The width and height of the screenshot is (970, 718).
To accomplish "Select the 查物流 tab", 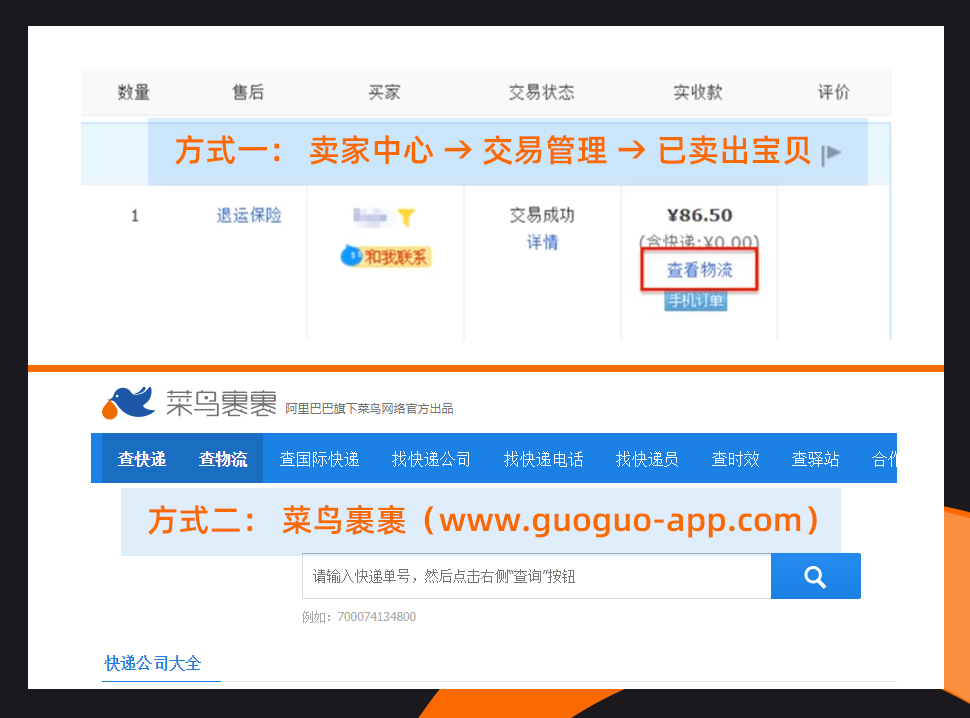I will pyautogui.click(x=223, y=459).
